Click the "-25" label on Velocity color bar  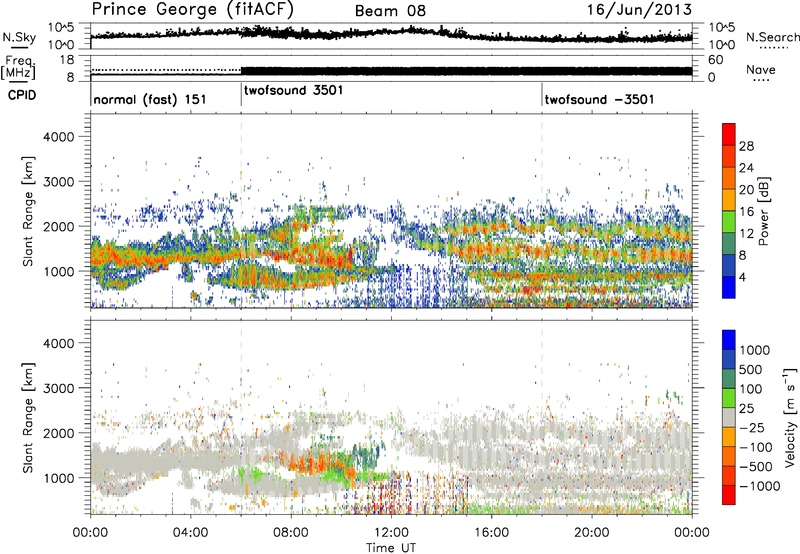point(752,428)
